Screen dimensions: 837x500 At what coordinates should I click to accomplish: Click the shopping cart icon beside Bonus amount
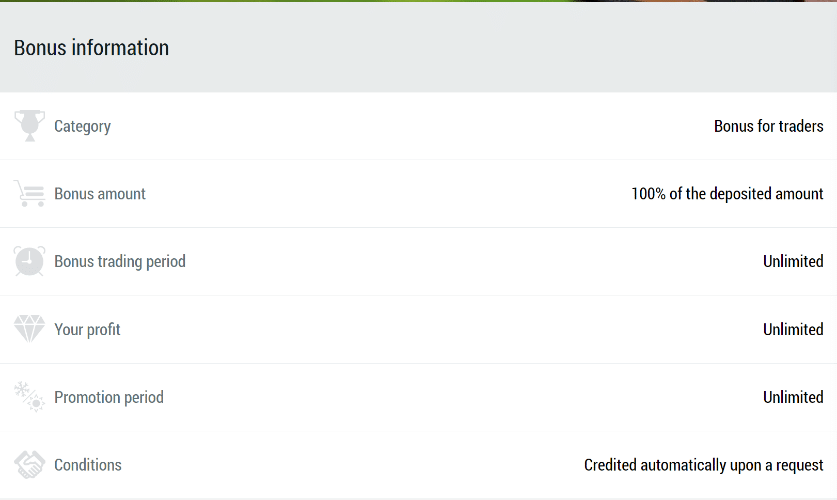[x=29, y=193]
